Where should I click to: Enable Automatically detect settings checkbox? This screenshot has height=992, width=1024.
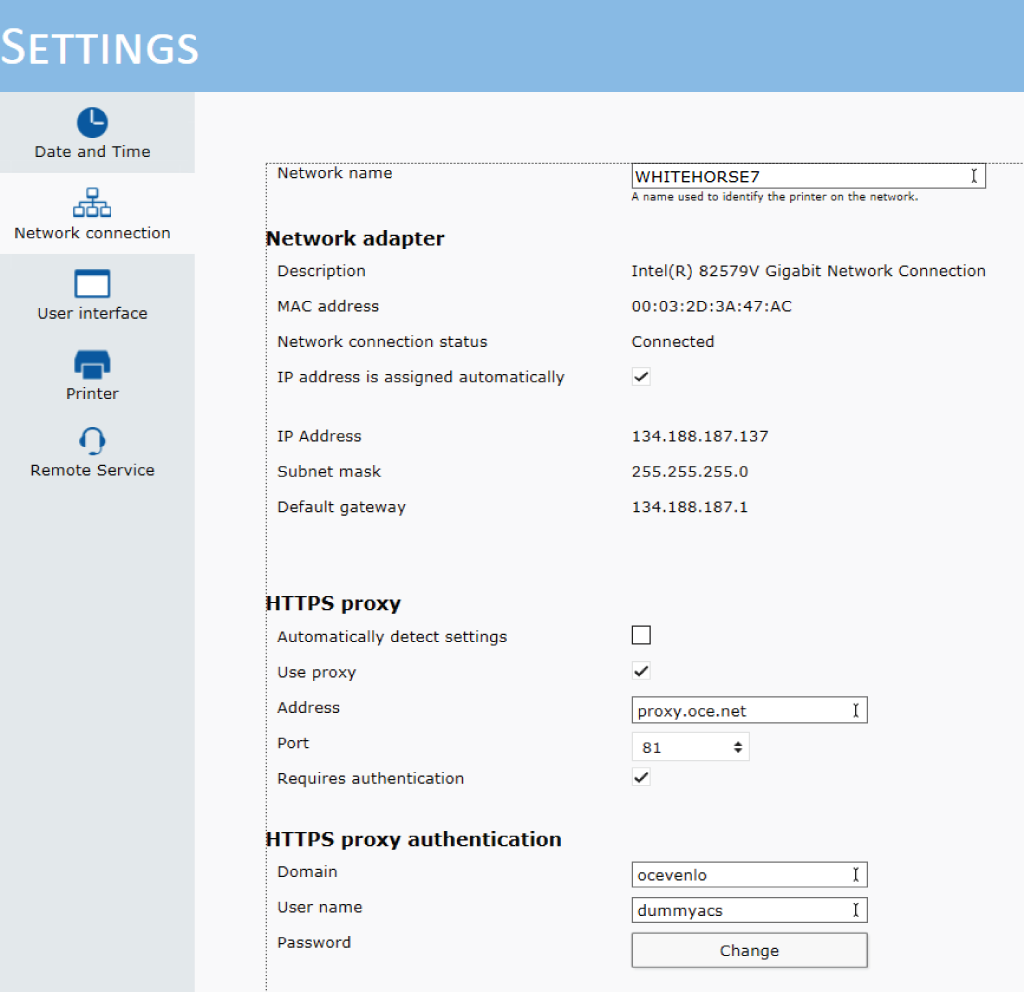click(641, 635)
